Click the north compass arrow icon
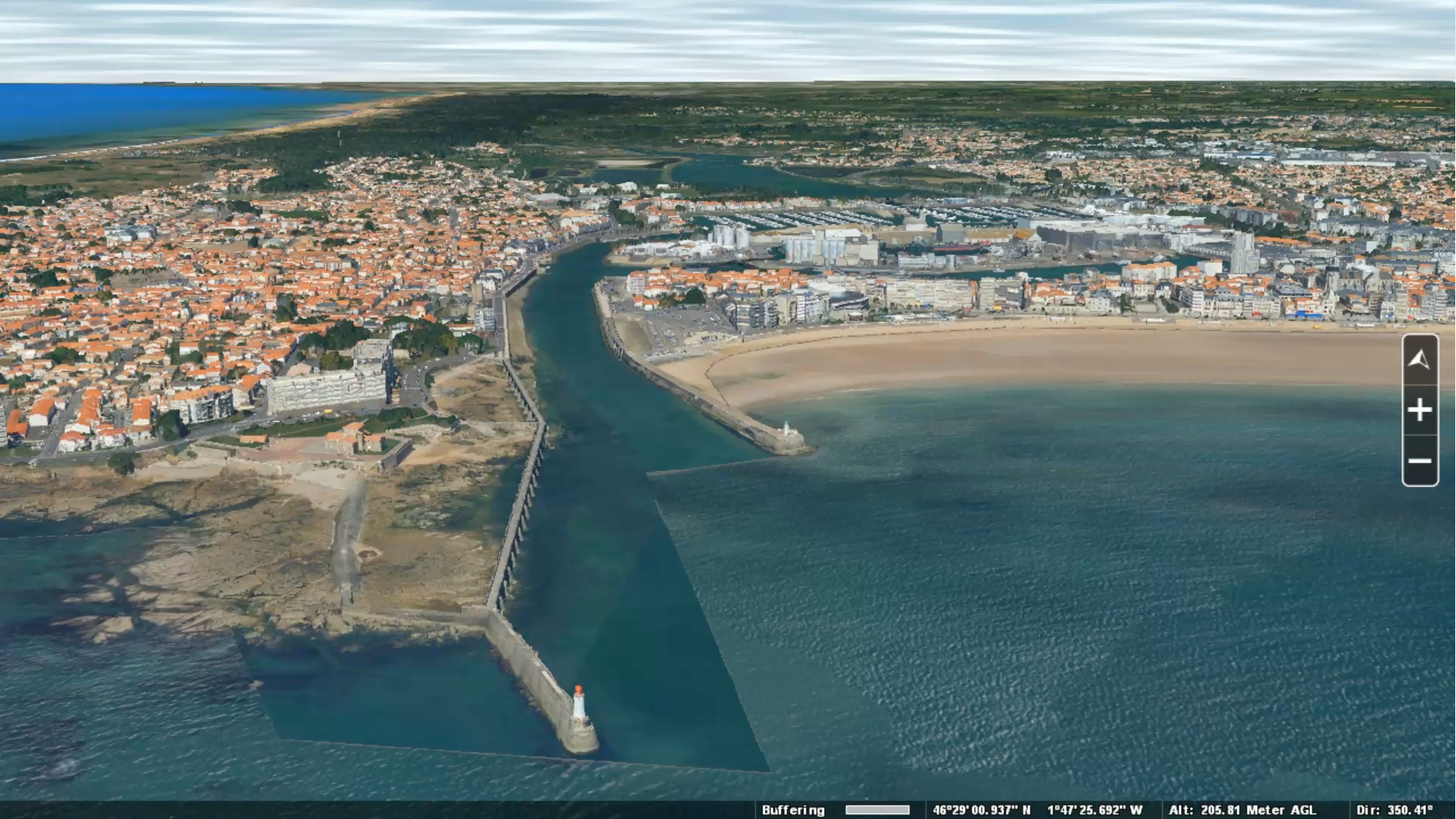 [1420, 360]
